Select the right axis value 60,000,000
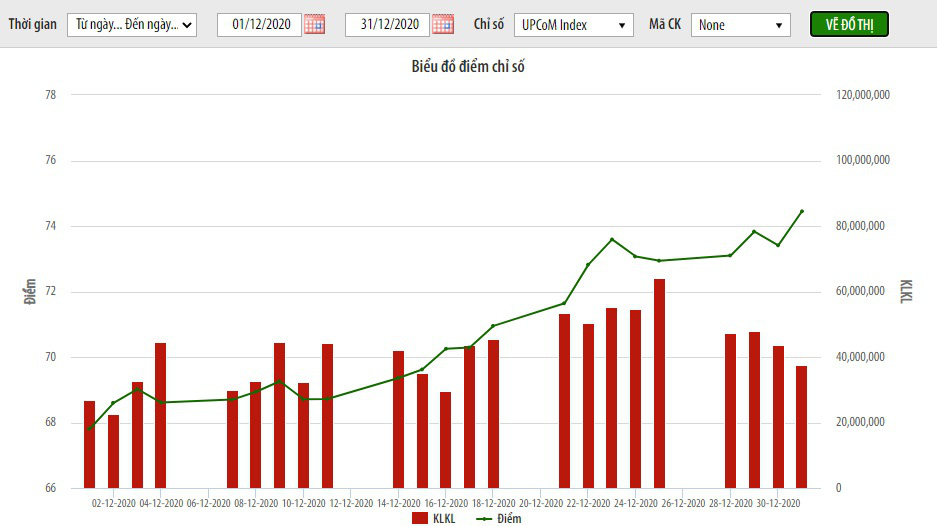This screenshot has width=937, height=526. [x=861, y=291]
